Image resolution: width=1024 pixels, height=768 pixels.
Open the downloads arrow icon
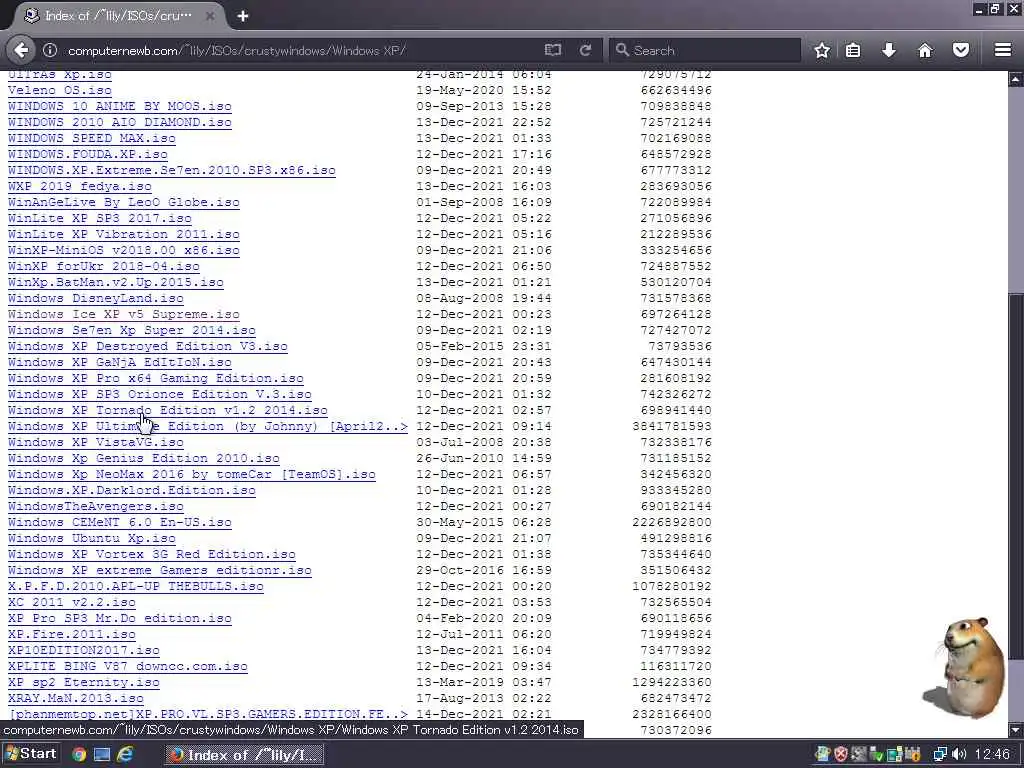889,50
